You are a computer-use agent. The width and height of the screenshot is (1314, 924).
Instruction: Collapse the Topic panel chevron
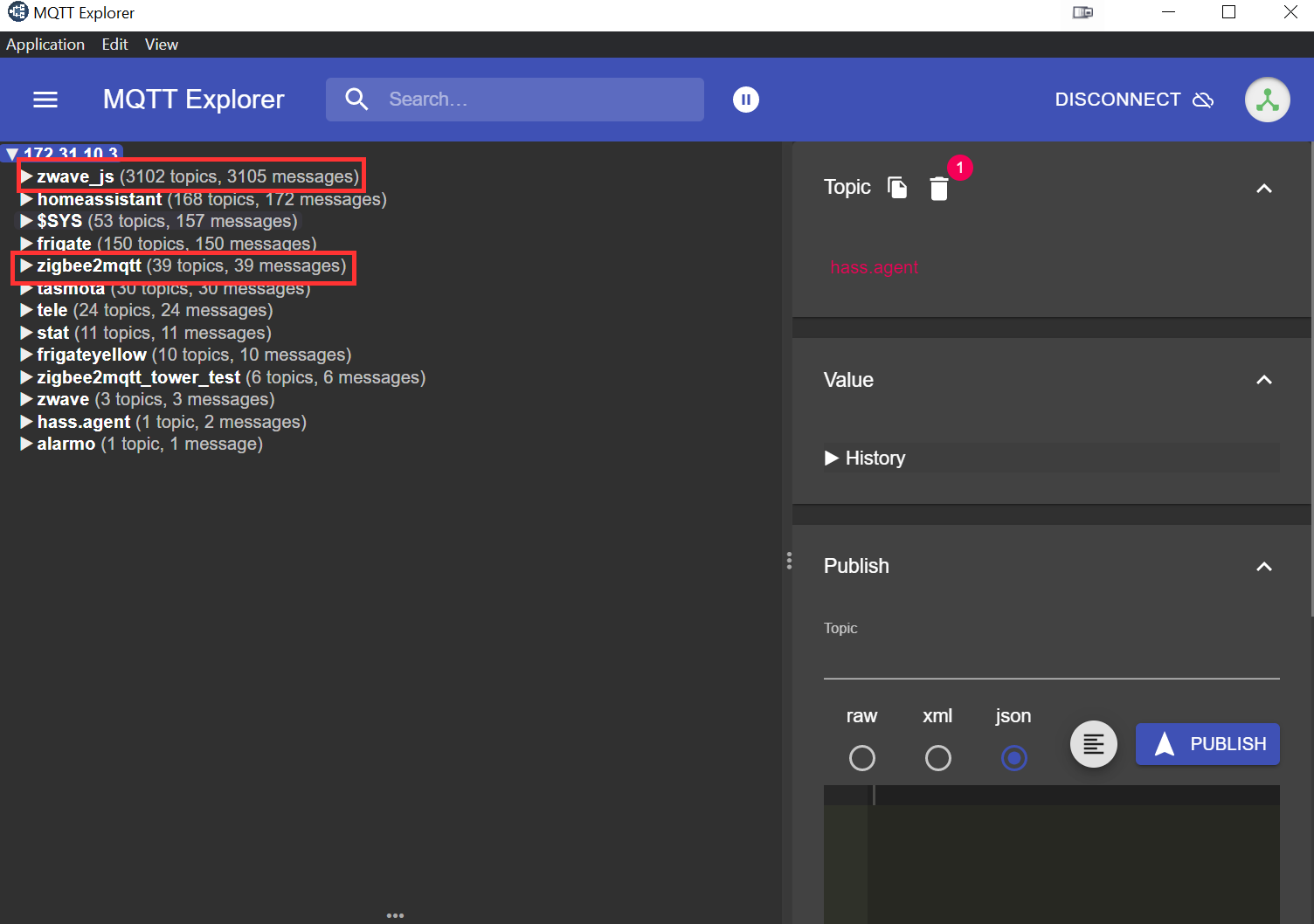1263,189
